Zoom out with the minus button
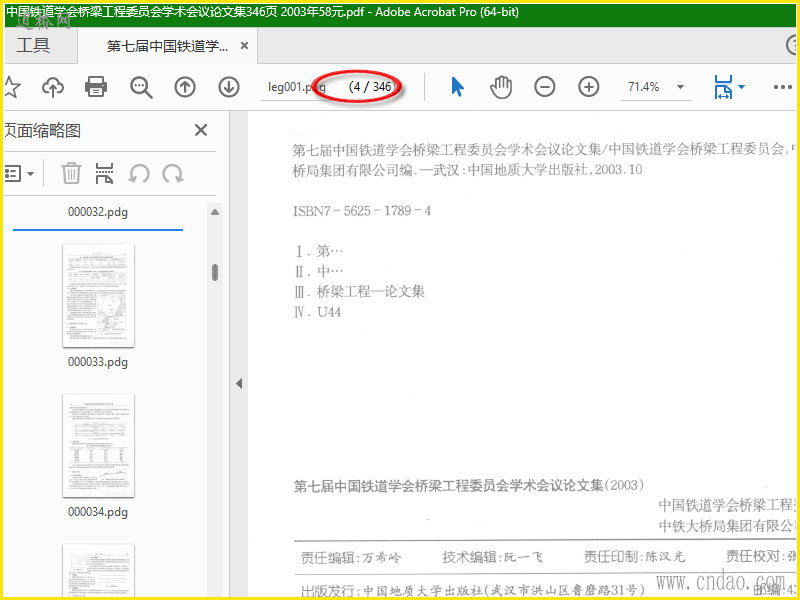The height and width of the screenshot is (600, 800). pos(544,87)
